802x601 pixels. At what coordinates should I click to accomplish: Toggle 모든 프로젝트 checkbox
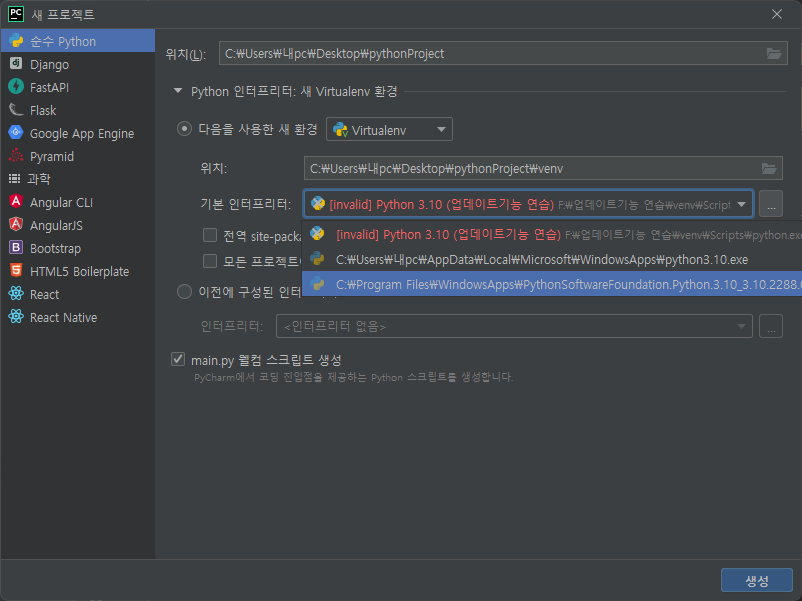pos(210,261)
